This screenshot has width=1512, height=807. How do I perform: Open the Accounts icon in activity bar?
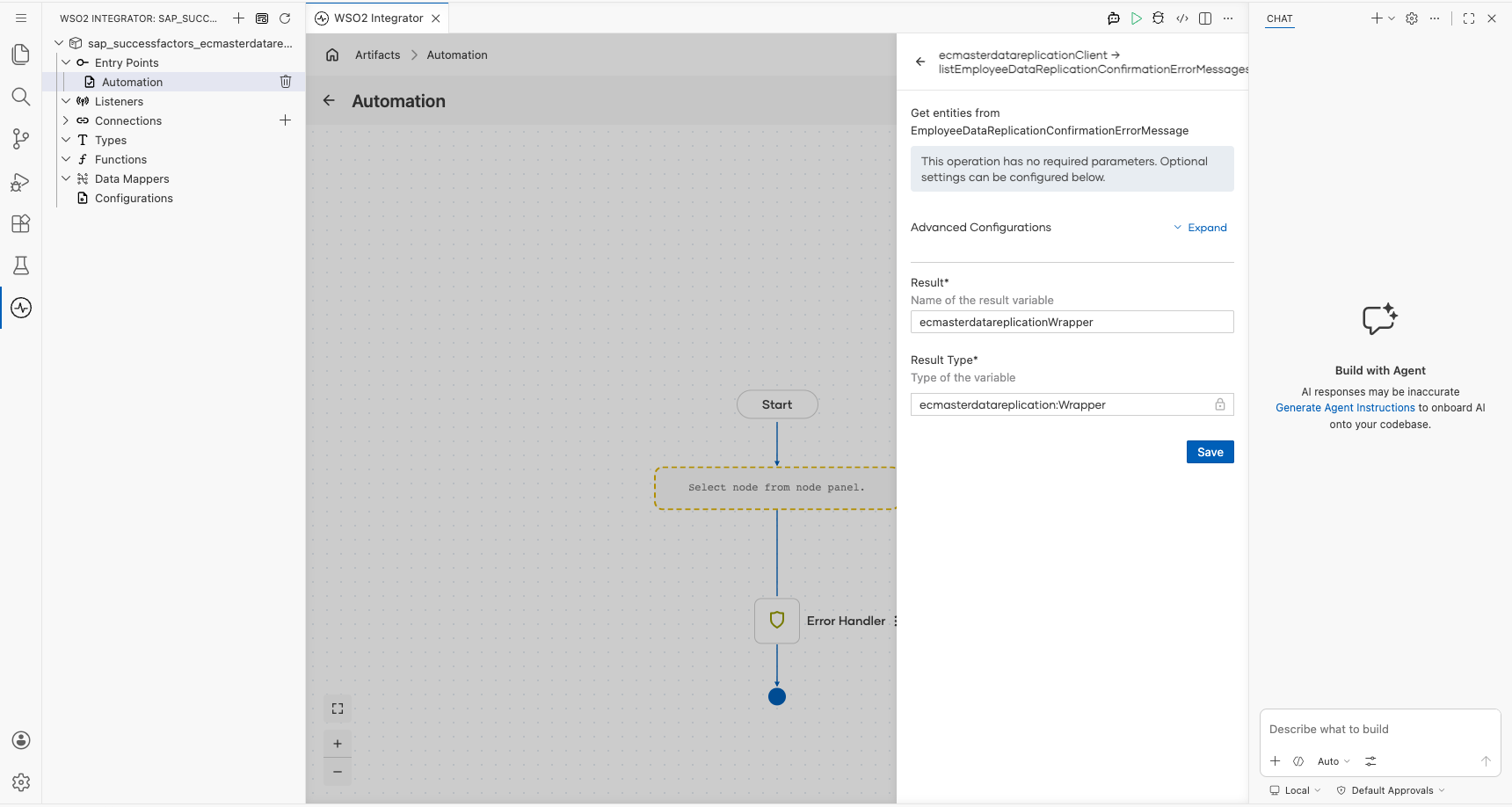click(21, 740)
